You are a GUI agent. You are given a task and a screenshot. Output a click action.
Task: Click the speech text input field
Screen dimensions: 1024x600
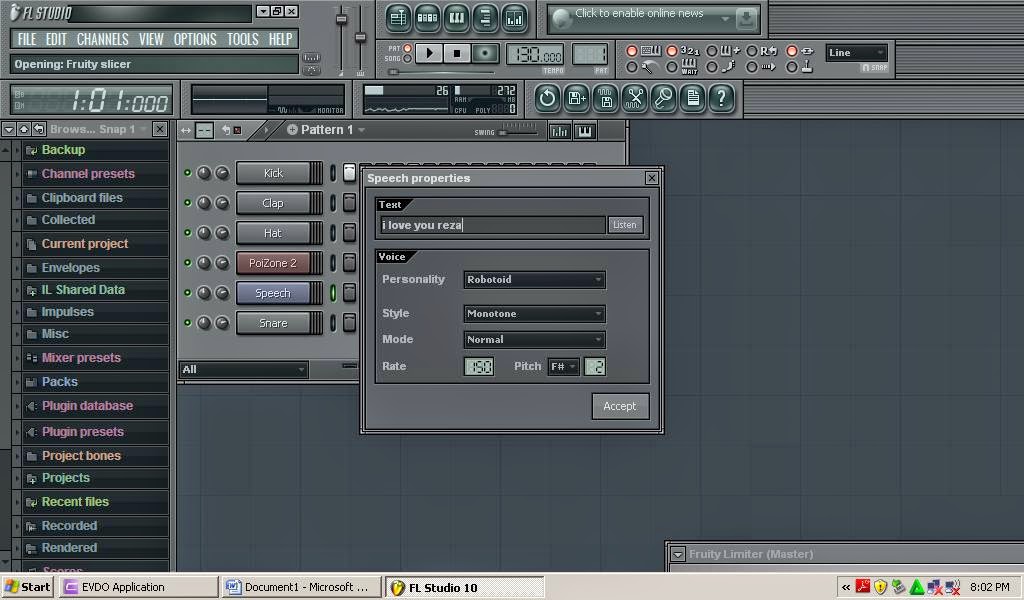(x=492, y=225)
